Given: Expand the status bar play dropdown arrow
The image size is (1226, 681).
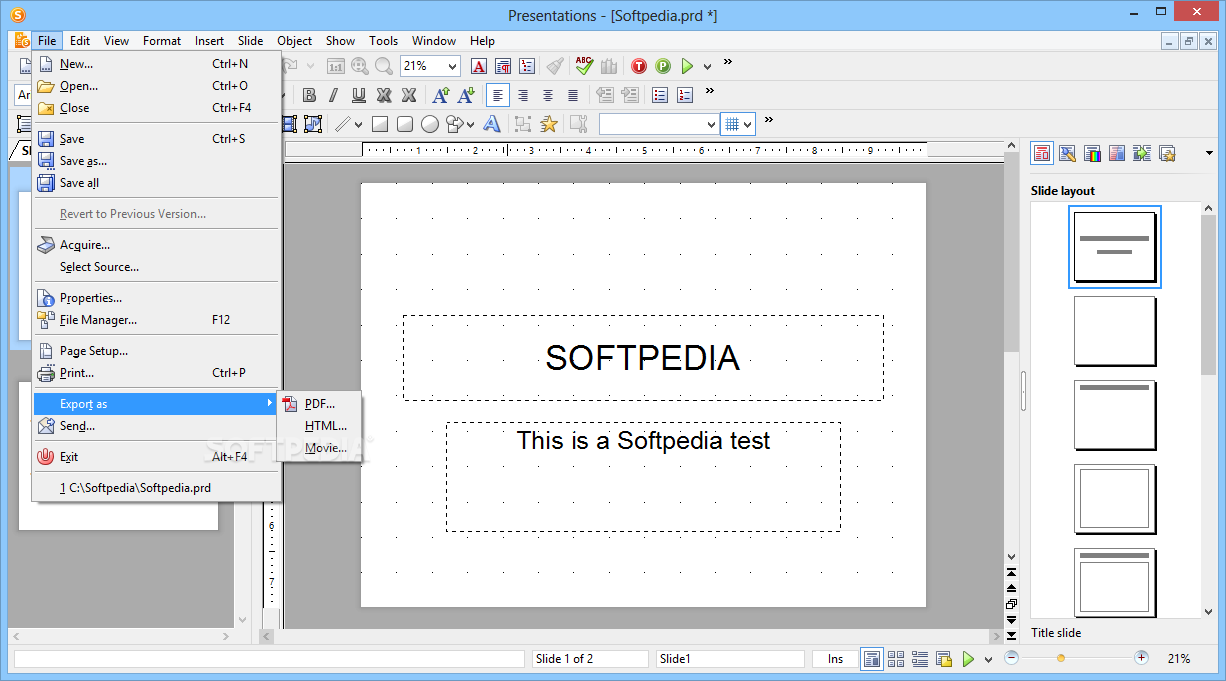Looking at the screenshot, I should pos(988,659).
